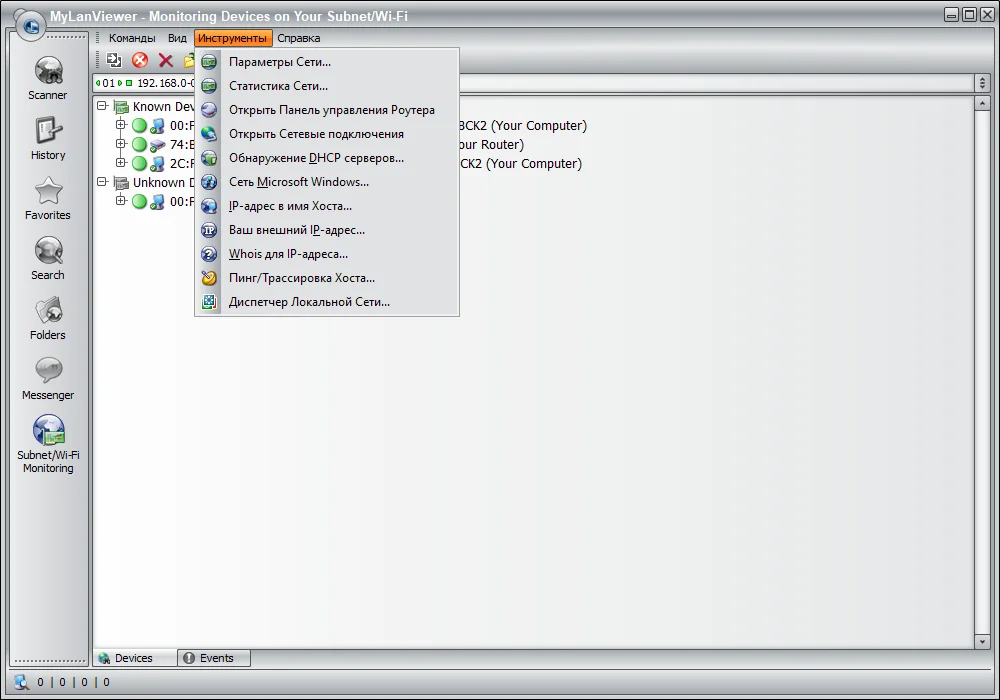This screenshot has width=1000, height=700.
Task: Choose Диспетчер Локальной Сети... entry
Action: pos(327,302)
